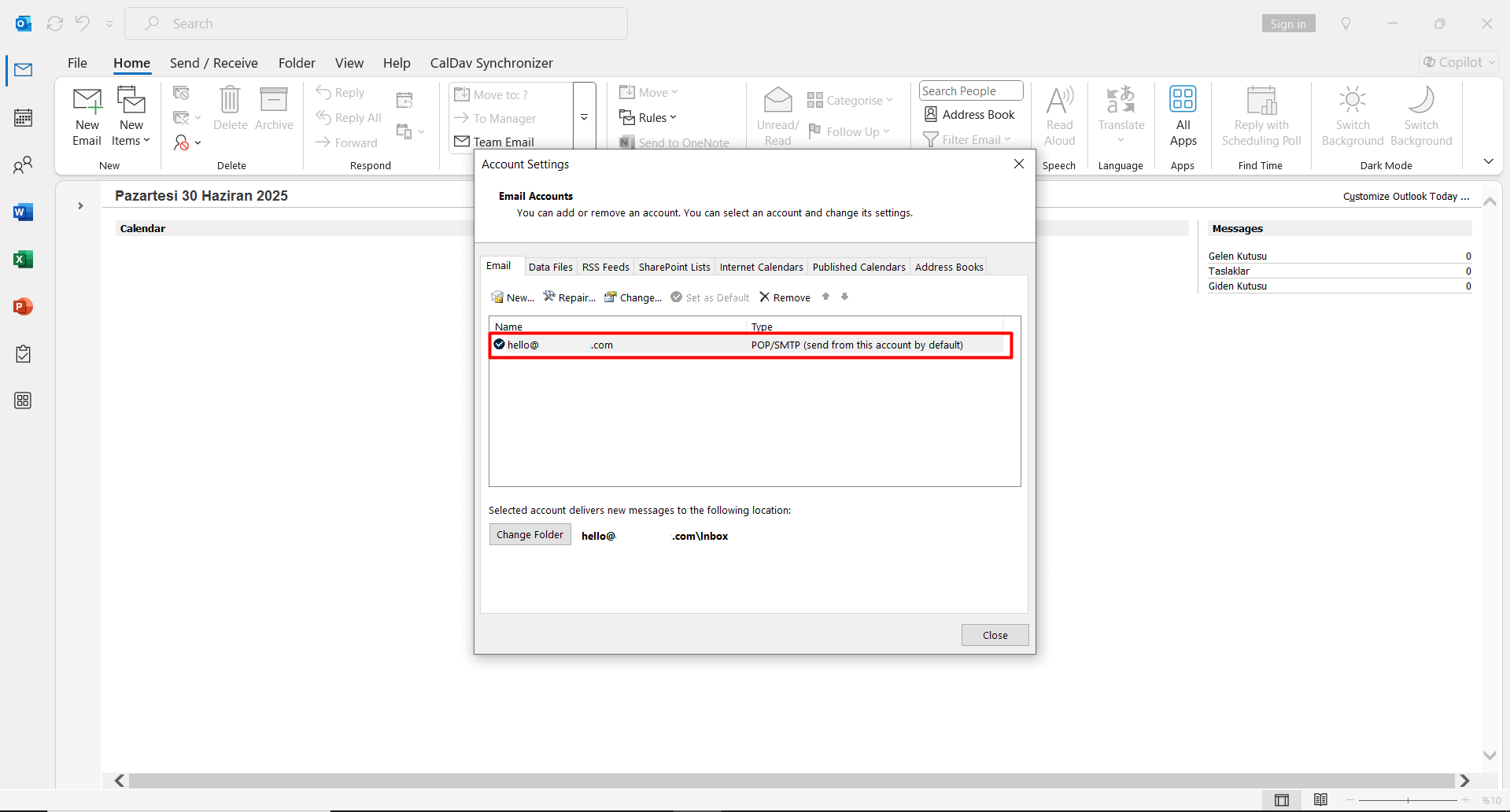Click the New Items button
This screenshot has width=1510, height=812.
pos(131,117)
